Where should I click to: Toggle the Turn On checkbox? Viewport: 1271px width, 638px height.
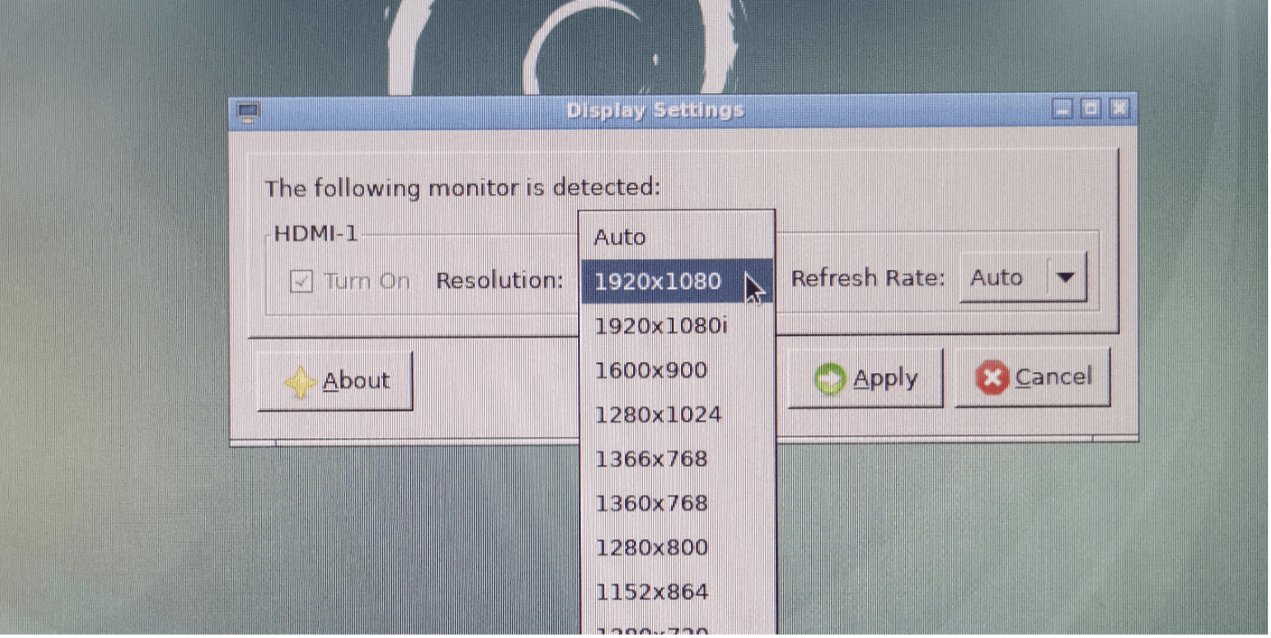click(301, 282)
